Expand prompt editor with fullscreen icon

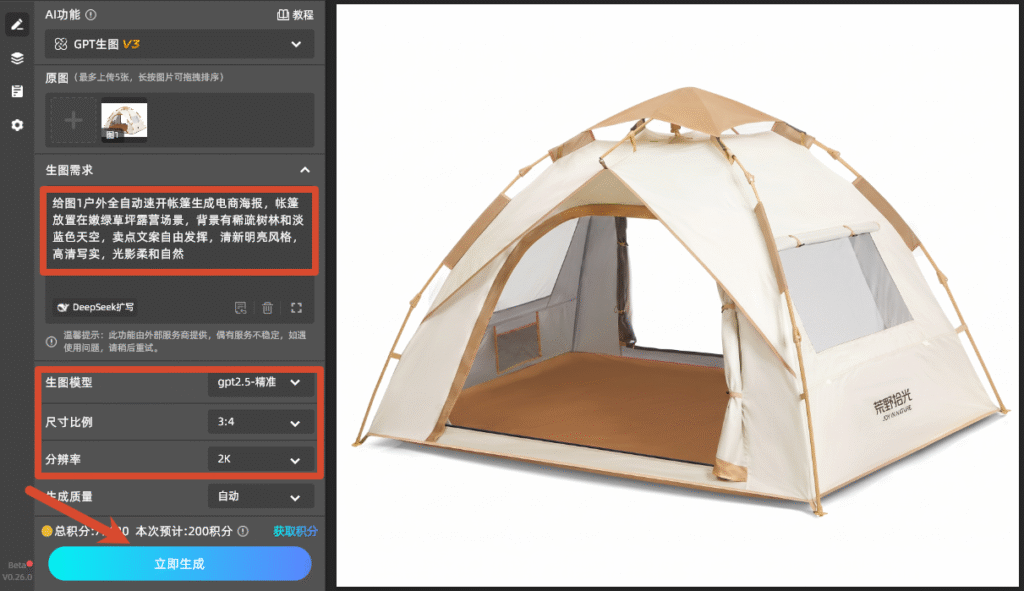pos(296,308)
